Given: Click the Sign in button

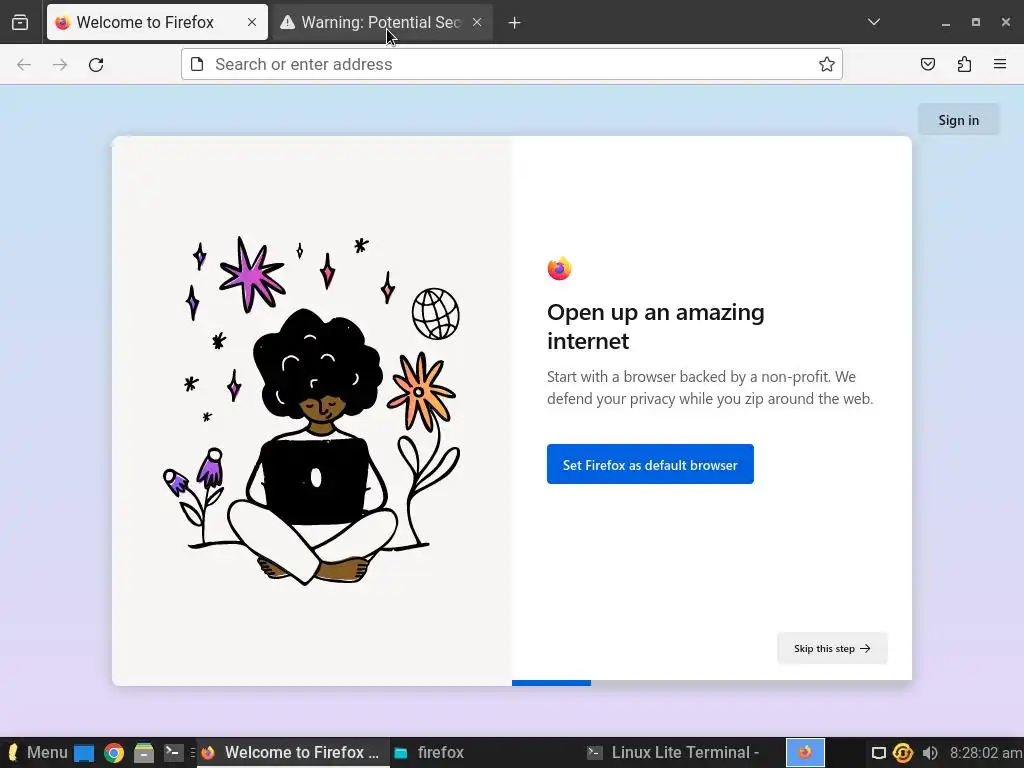Looking at the screenshot, I should coord(958,120).
